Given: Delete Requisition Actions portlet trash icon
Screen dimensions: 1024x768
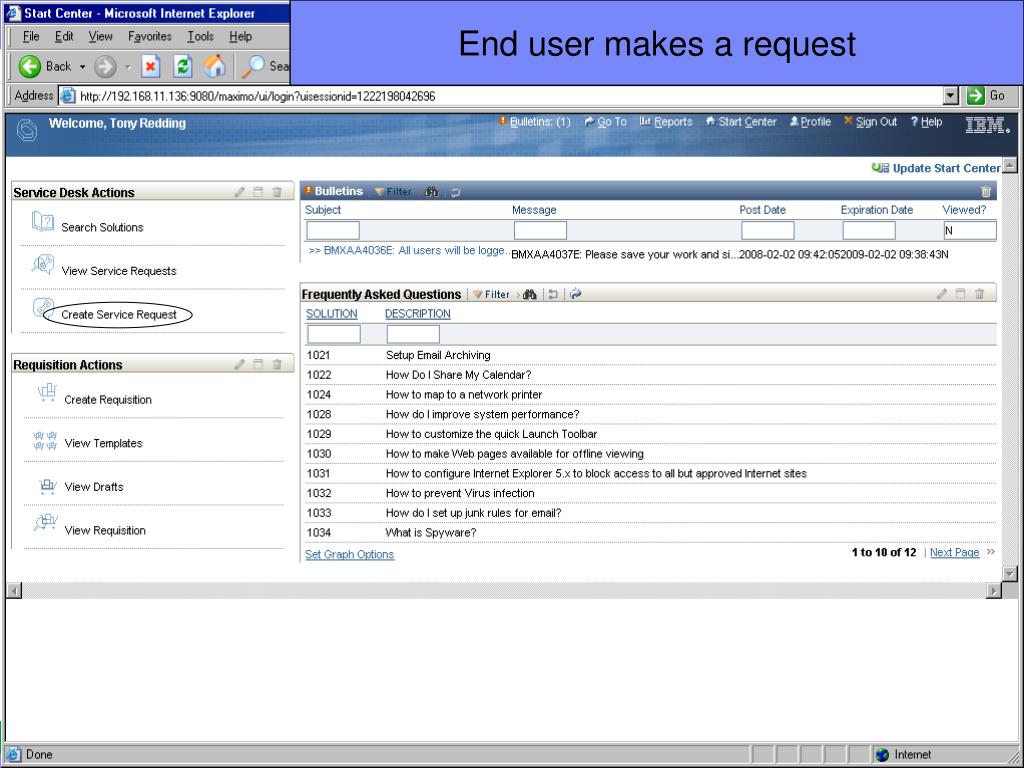Looking at the screenshot, I should (277, 364).
